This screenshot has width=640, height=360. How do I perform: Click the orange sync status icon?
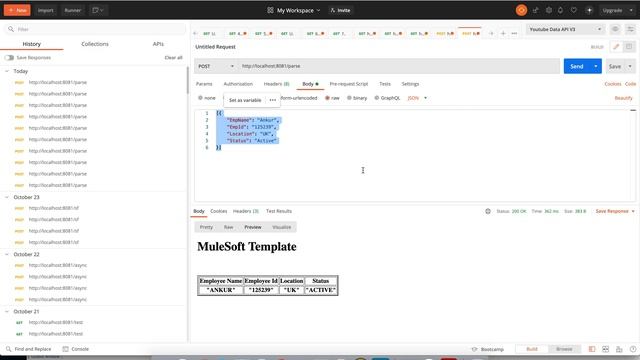(x=521, y=10)
